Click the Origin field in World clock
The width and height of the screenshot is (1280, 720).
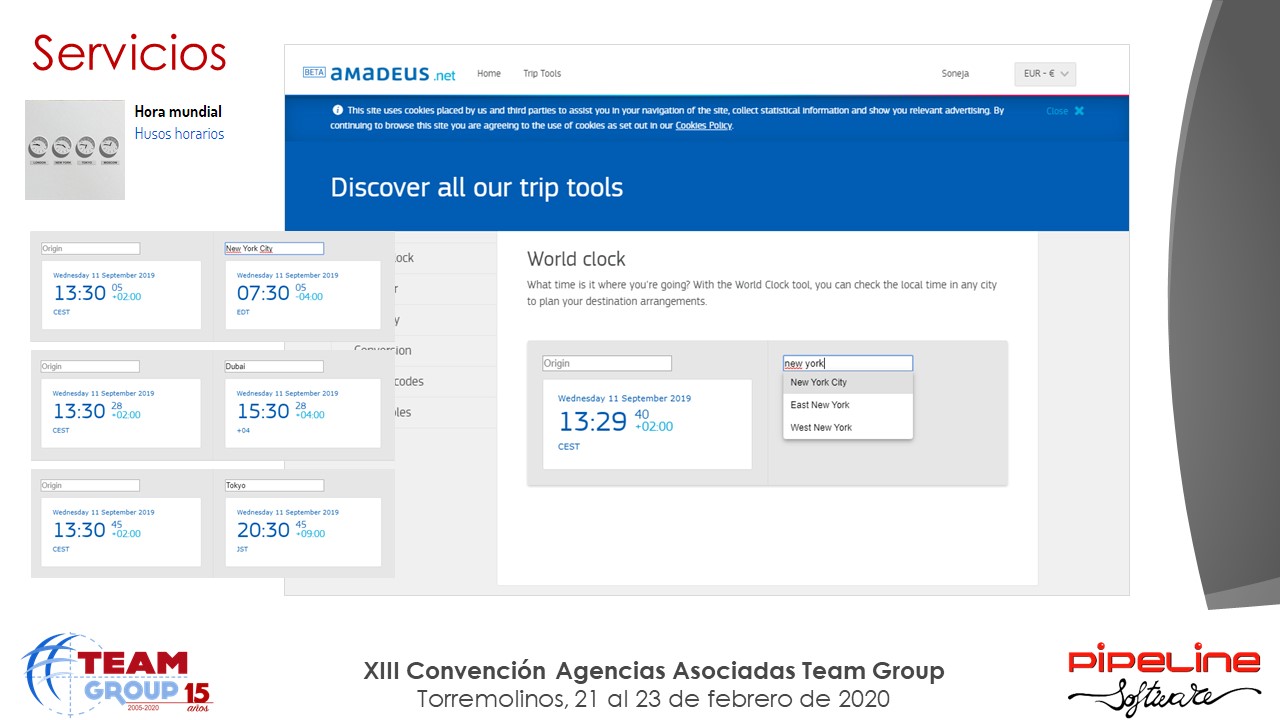pos(607,363)
